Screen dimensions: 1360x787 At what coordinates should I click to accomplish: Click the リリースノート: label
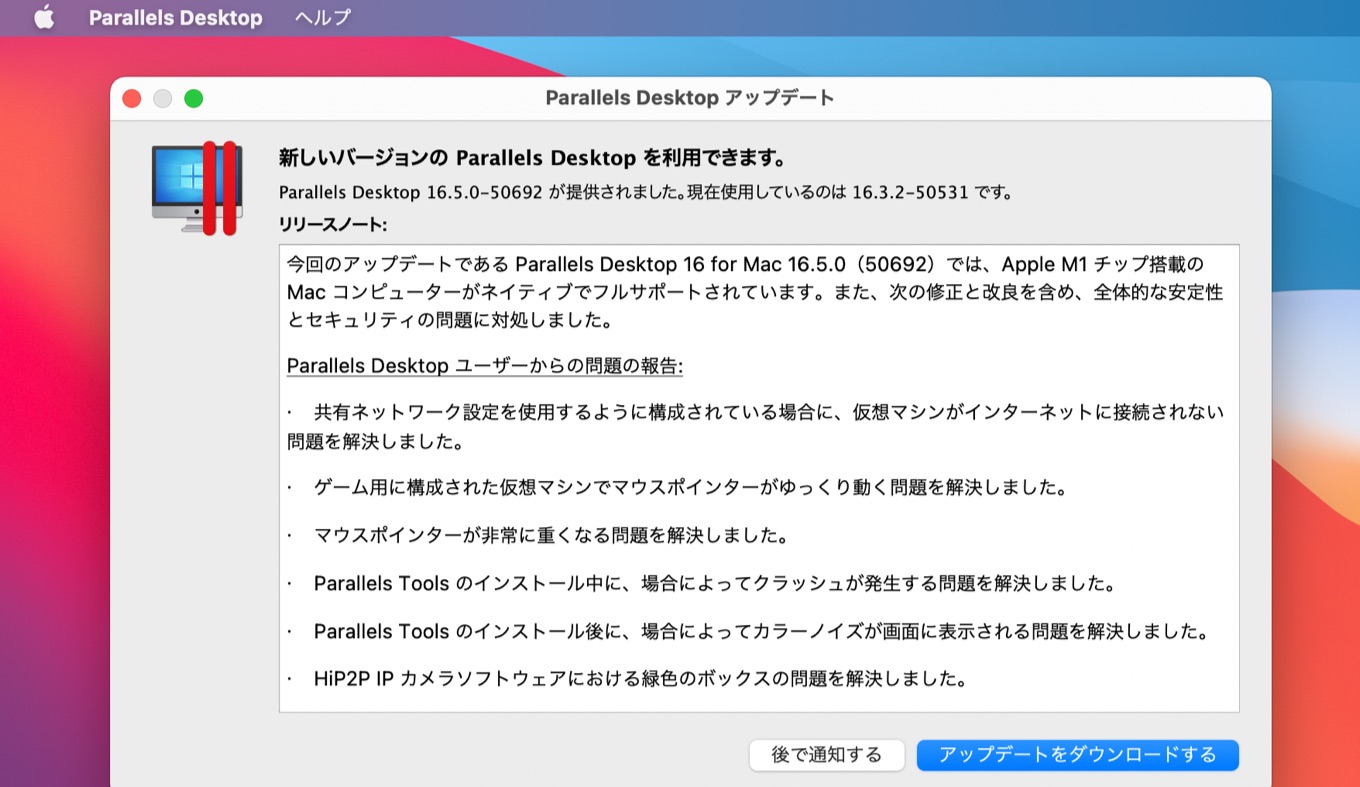pyautogui.click(x=332, y=224)
